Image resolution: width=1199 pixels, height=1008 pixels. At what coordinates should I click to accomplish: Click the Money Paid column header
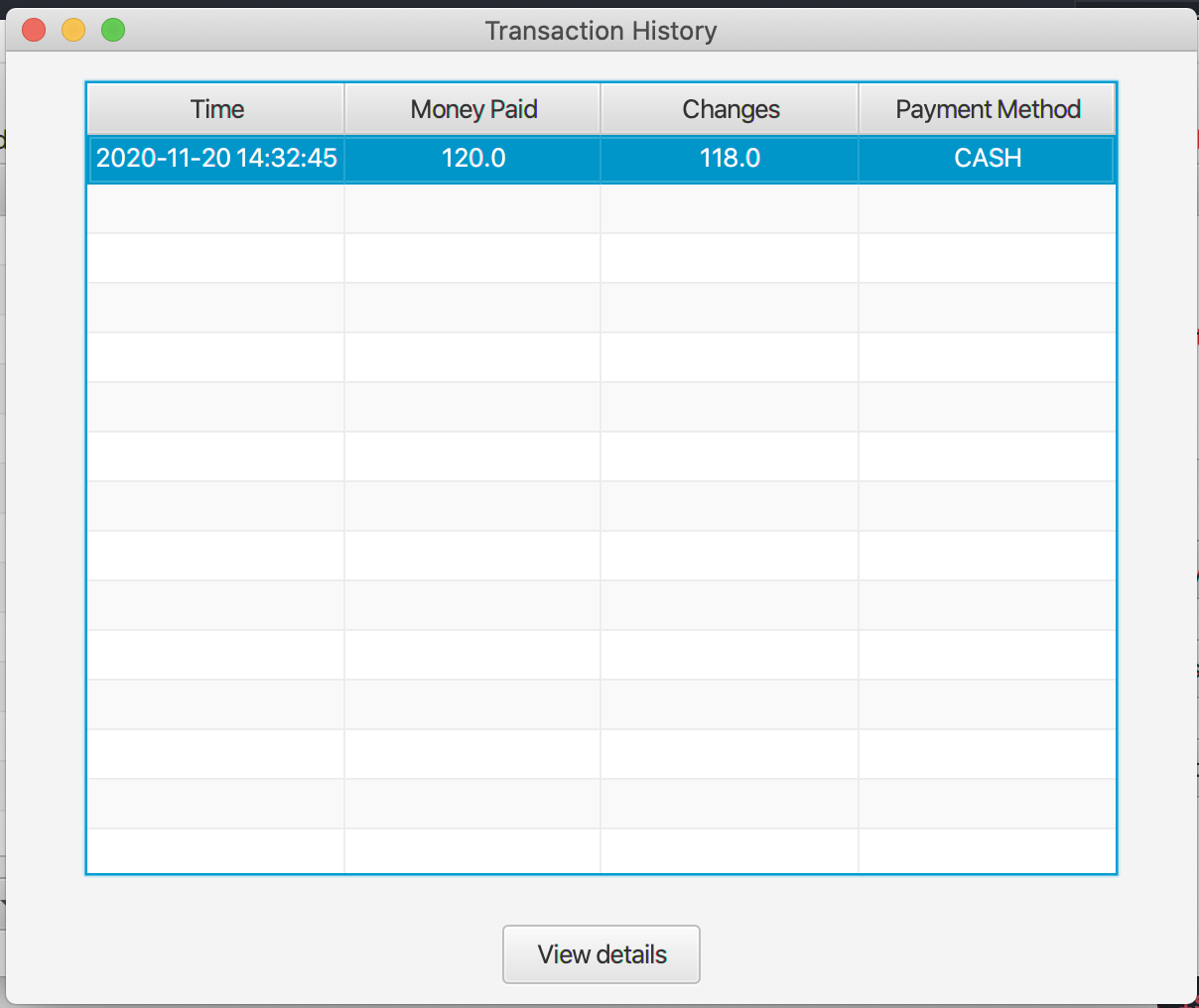[472, 108]
